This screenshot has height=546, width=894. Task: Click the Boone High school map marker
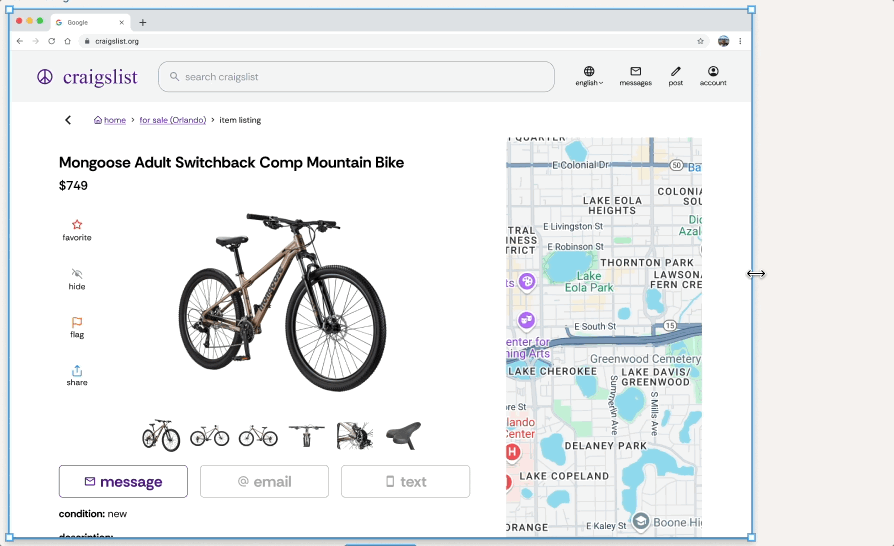641,521
